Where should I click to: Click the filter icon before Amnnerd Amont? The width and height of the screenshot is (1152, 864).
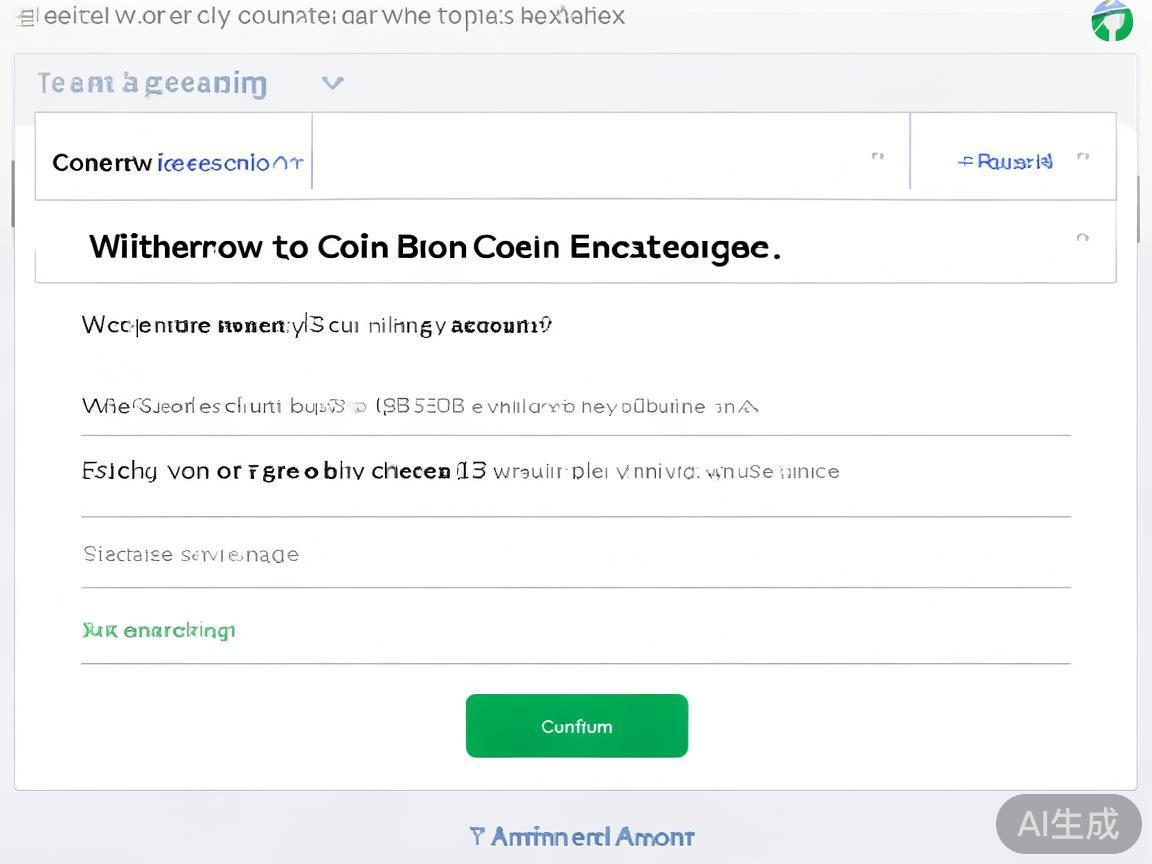click(x=477, y=836)
